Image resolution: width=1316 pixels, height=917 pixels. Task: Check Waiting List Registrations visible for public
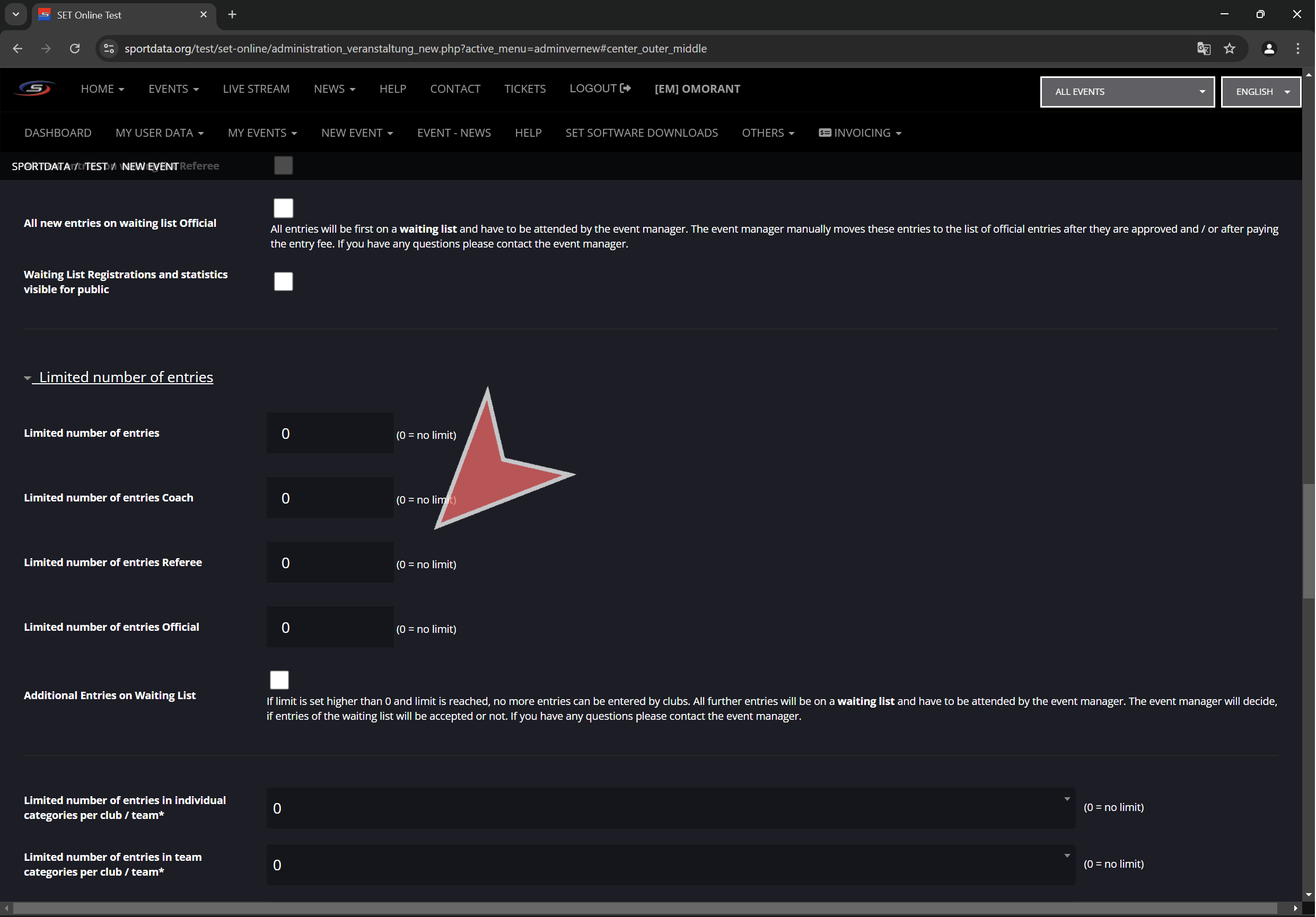[283, 281]
